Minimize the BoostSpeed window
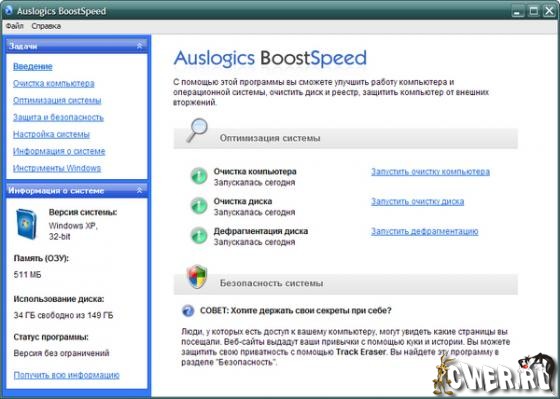The height and width of the screenshot is (399, 560). (x=517, y=11)
